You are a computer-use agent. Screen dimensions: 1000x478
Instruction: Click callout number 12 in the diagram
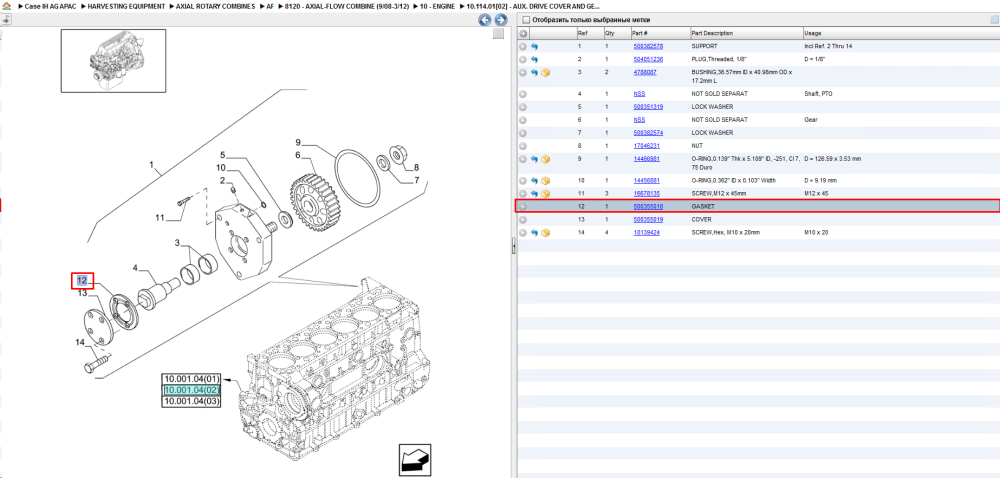point(82,280)
